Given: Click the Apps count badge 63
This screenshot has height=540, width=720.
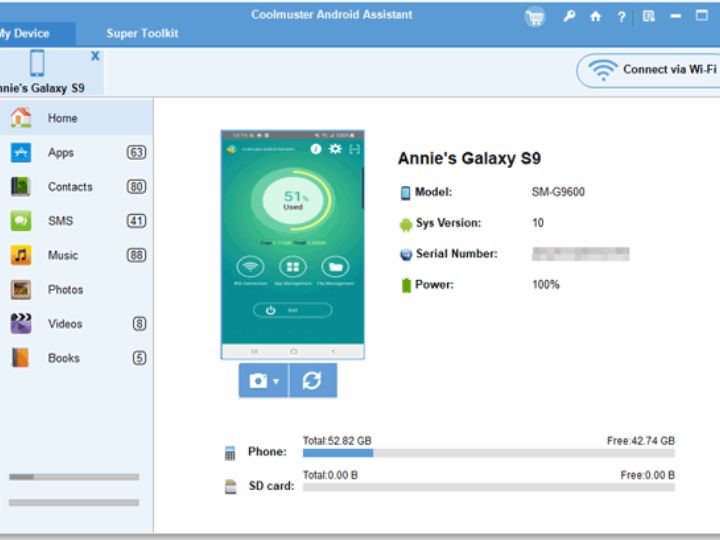Looking at the screenshot, I should [136, 152].
